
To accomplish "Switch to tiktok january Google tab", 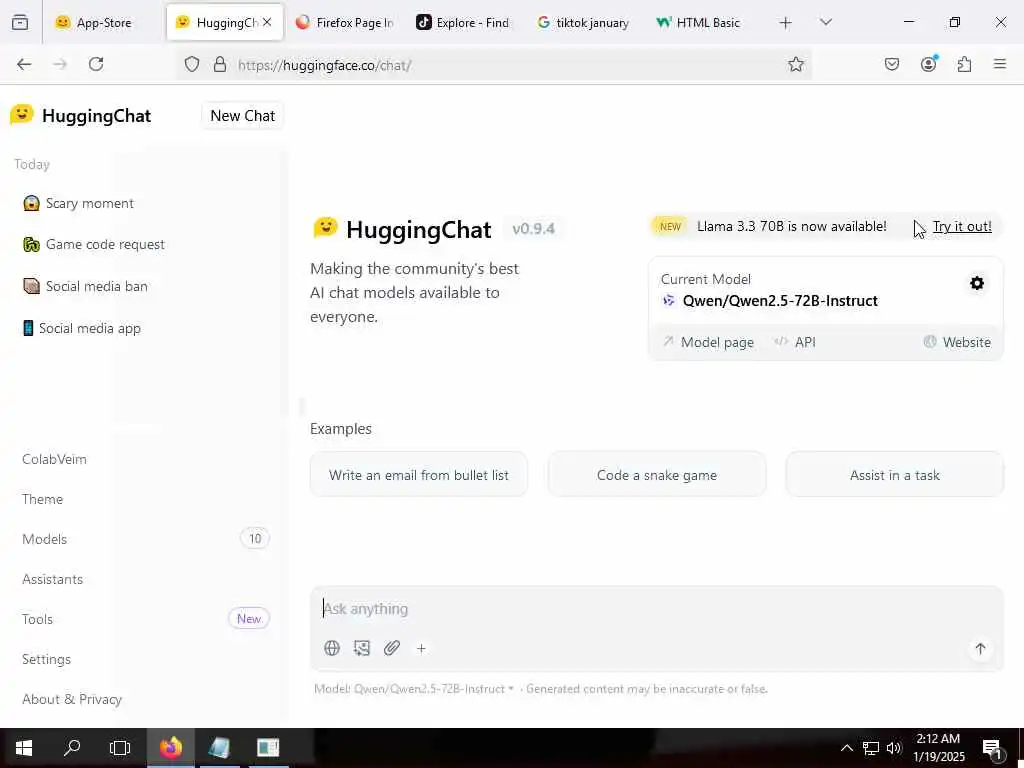I will tap(583, 22).
